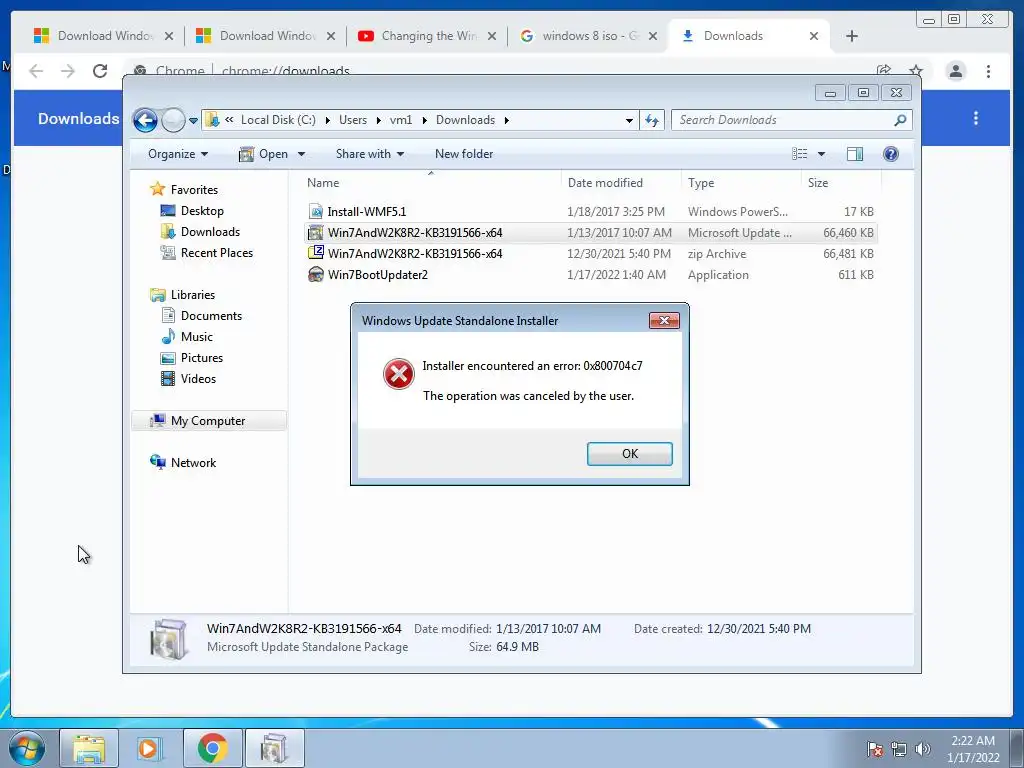Close the Windows Update Standalone Installer dialog
Viewport: 1024px width, 768px height.
point(664,321)
